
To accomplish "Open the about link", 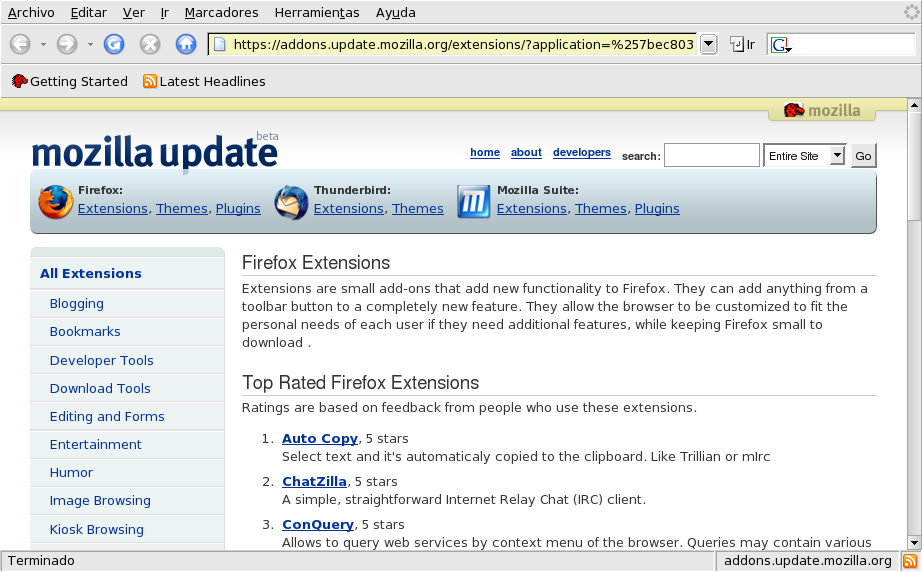I will (526, 152).
